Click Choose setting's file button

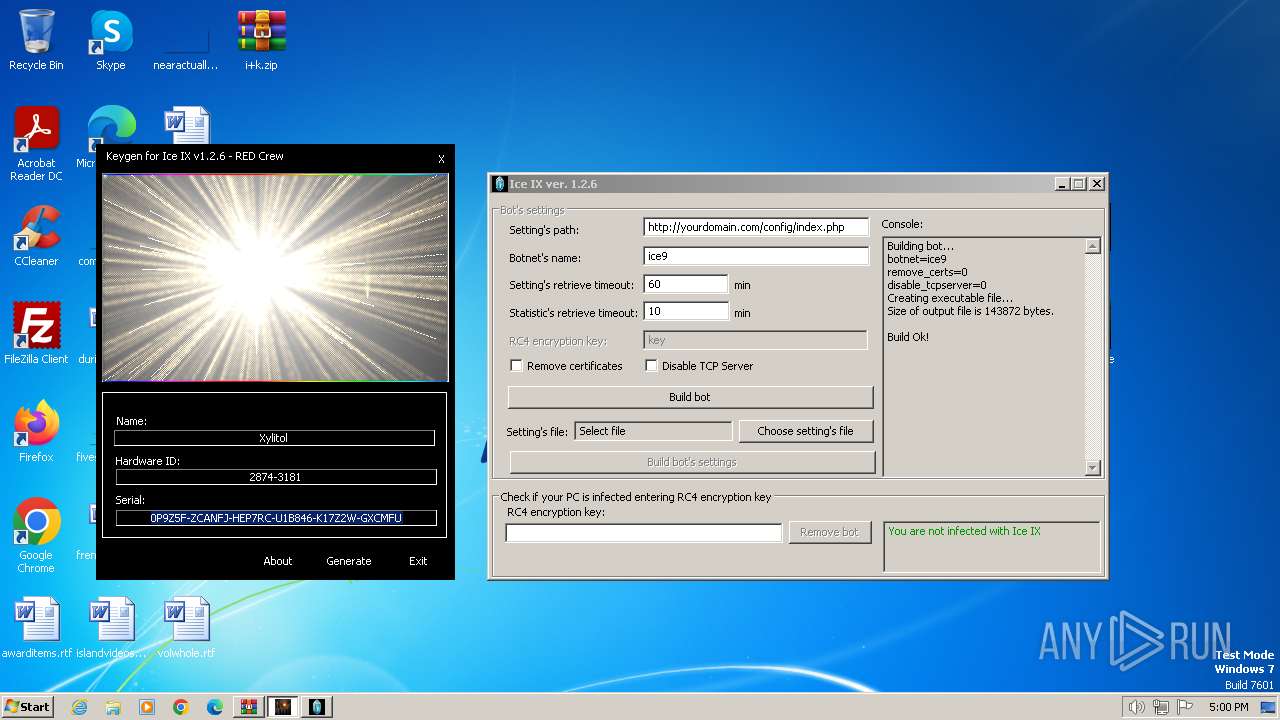click(805, 431)
